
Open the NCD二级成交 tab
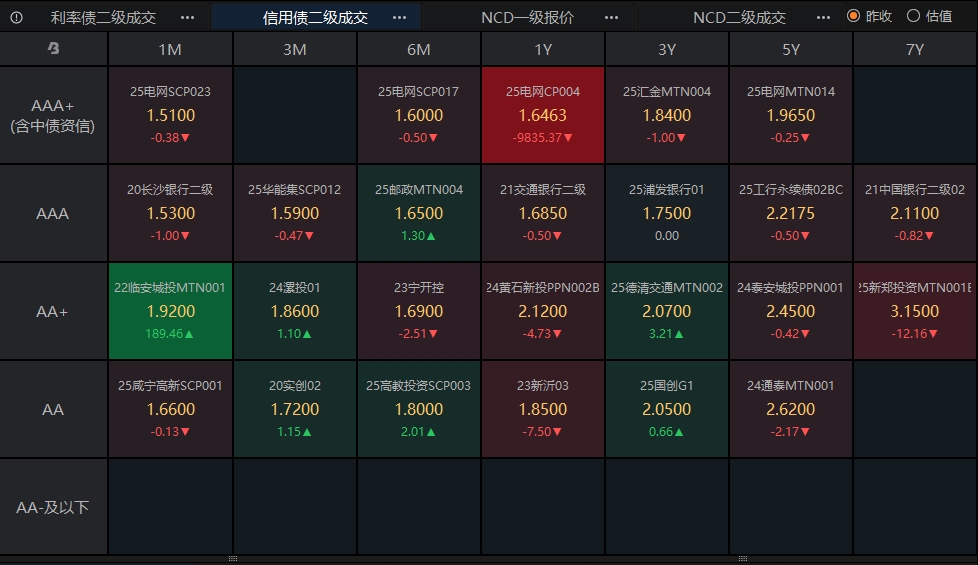point(739,17)
